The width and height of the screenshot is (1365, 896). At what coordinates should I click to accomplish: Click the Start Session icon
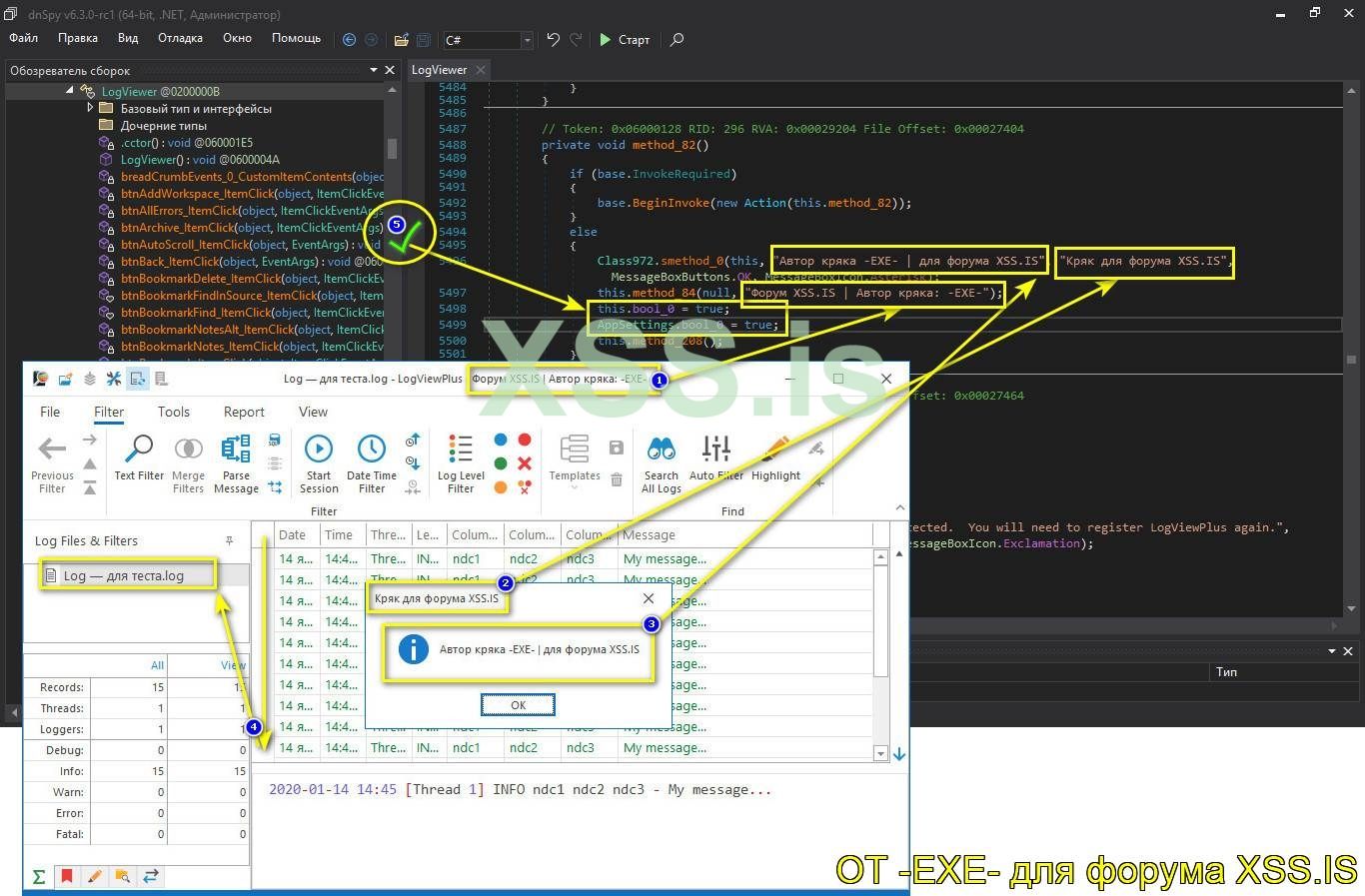[319, 449]
